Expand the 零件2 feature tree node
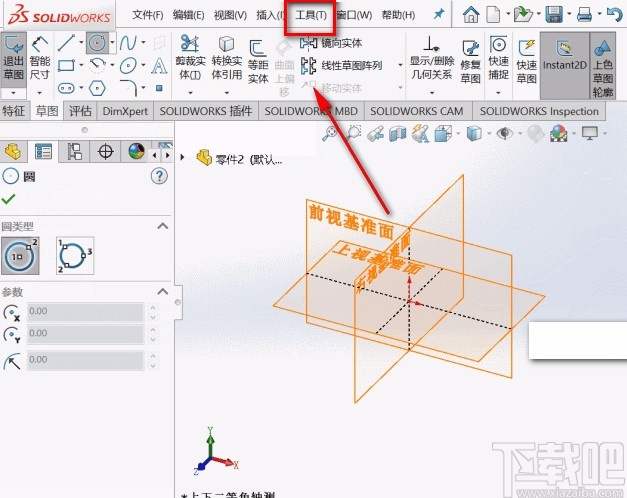The width and height of the screenshot is (627, 498). (x=183, y=157)
